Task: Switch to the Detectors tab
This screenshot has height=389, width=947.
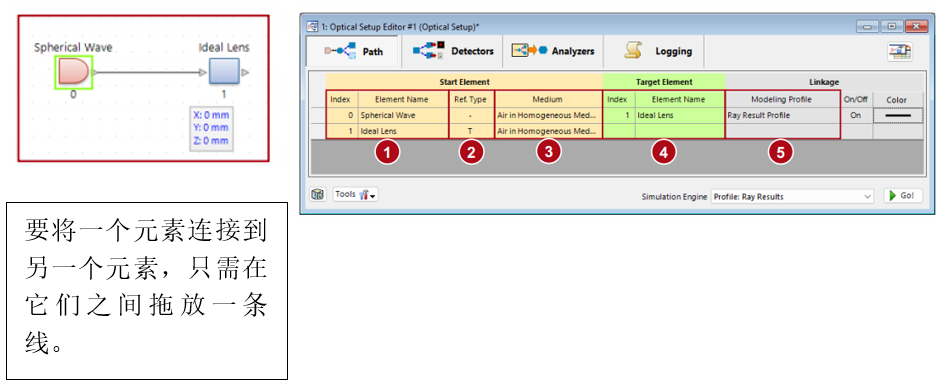Action: (x=453, y=52)
